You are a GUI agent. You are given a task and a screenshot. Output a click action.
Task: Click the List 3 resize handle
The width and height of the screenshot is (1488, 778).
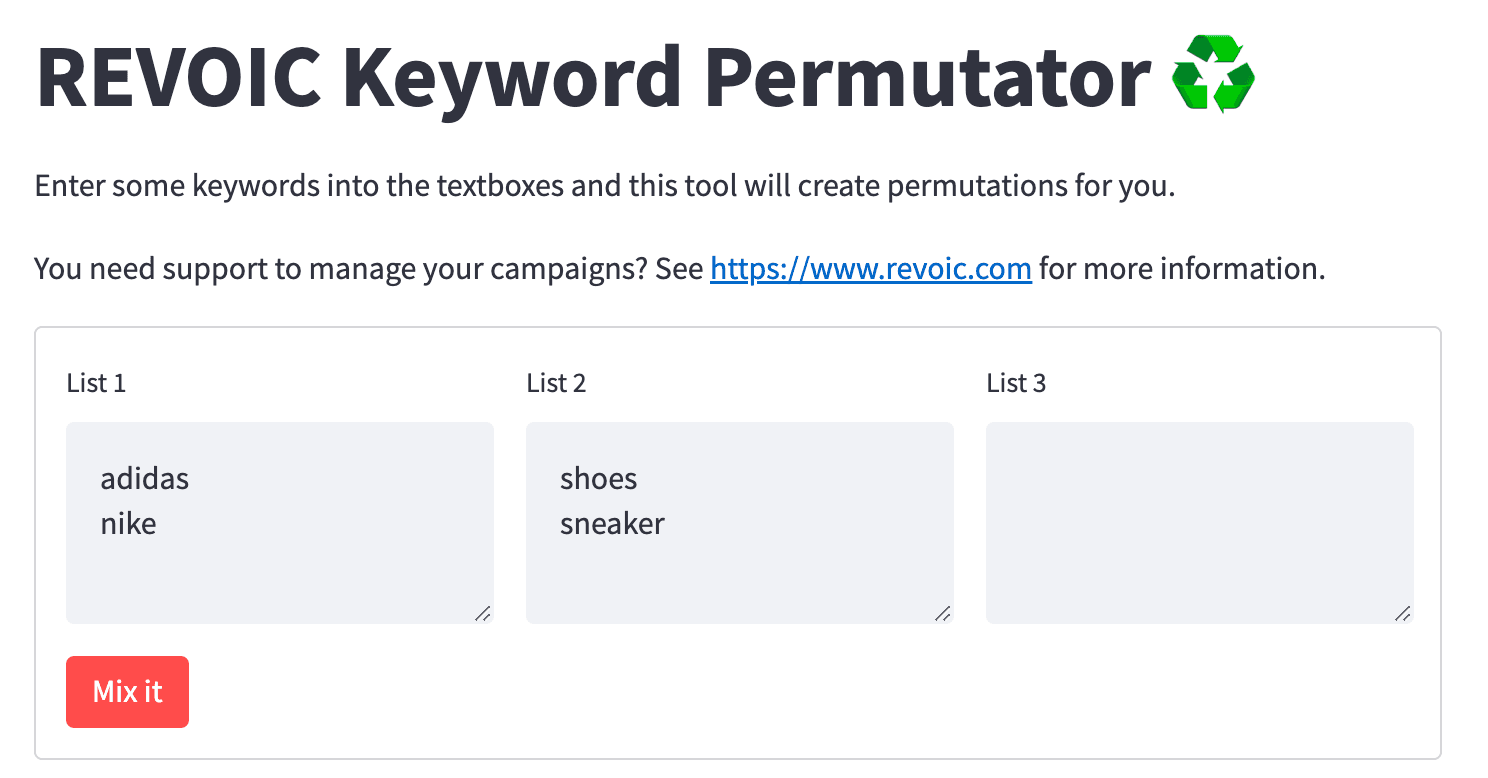click(1402, 613)
